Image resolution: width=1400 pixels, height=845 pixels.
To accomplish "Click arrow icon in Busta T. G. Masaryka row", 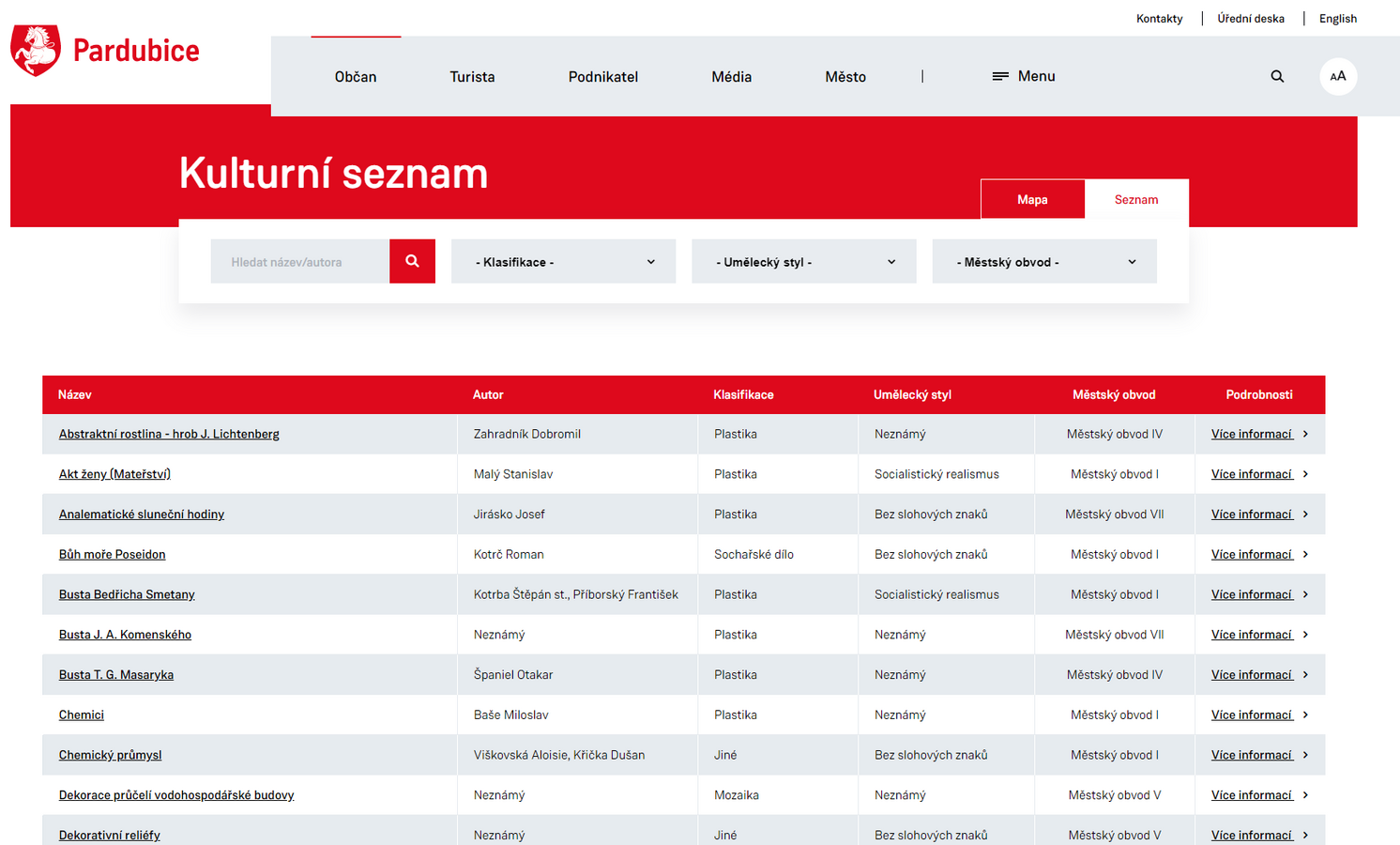I will [1305, 675].
